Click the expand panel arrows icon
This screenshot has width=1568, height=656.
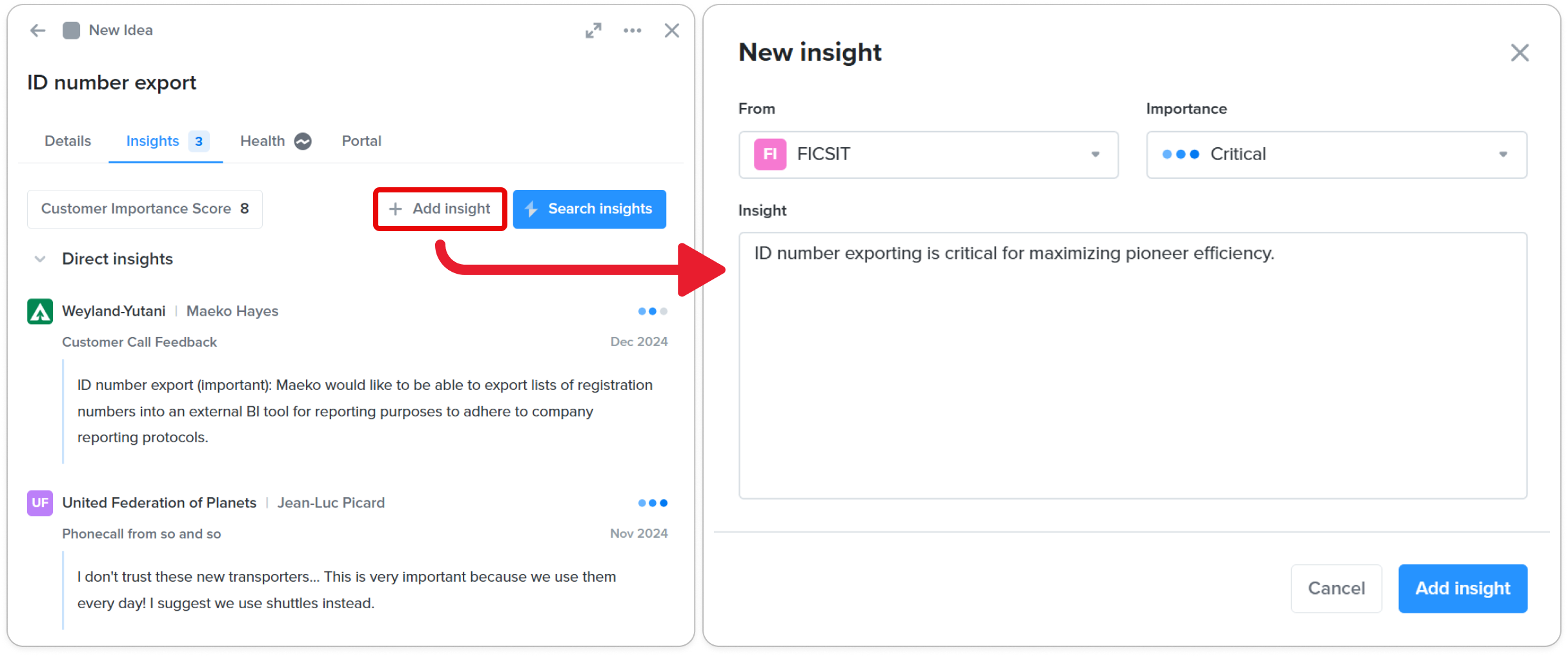point(593,30)
